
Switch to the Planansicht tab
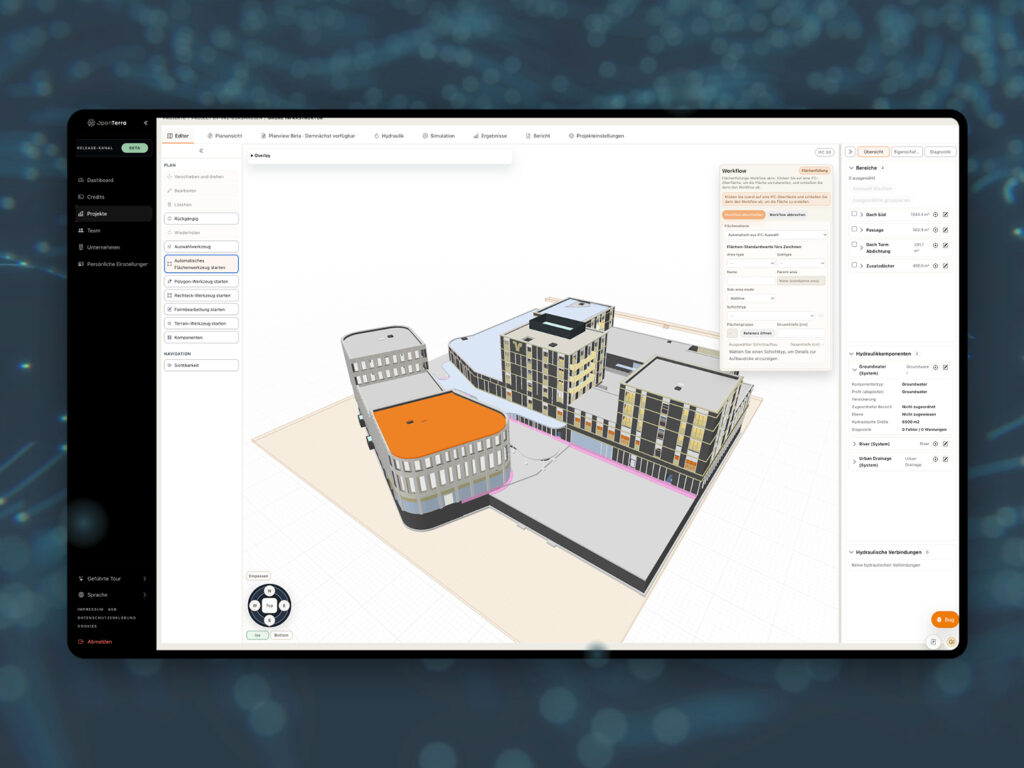tap(225, 136)
